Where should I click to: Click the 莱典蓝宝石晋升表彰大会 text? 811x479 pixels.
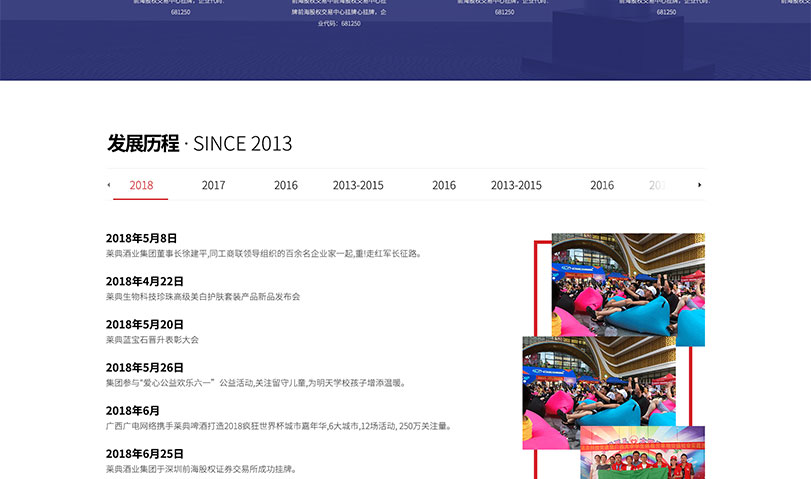tap(152, 340)
